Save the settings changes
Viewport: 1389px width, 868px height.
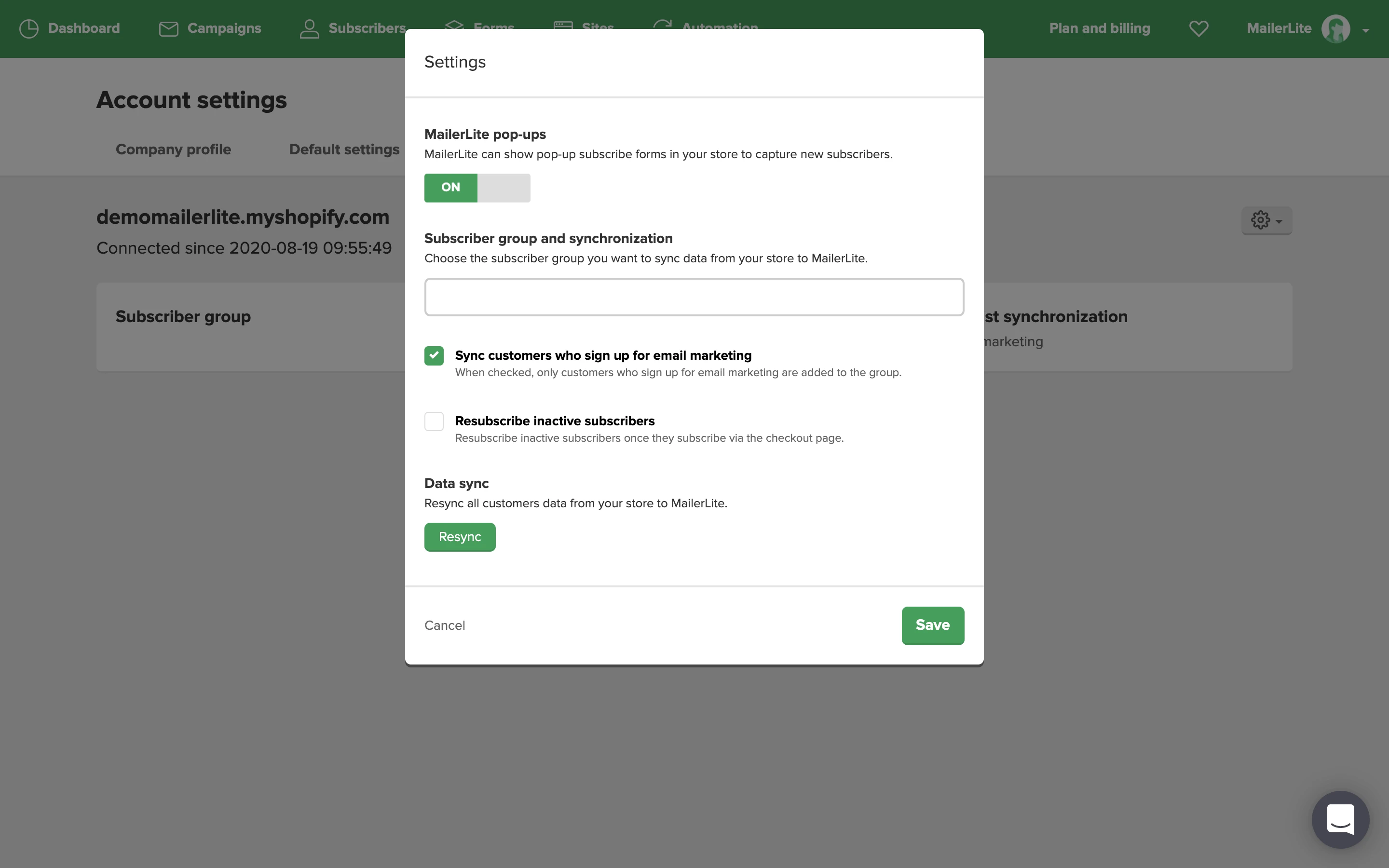pos(932,625)
